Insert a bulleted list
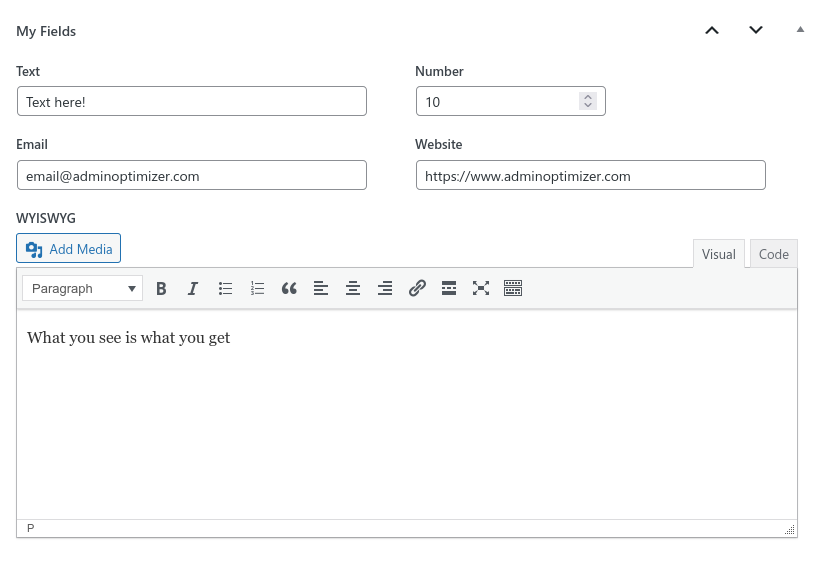The image size is (821, 562). (225, 289)
